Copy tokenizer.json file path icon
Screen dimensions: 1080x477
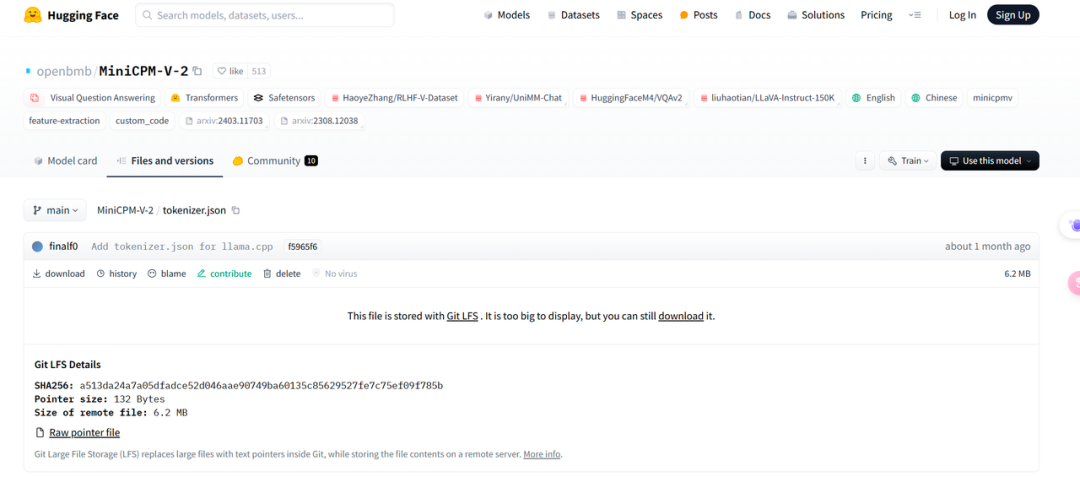click(236, 210)
